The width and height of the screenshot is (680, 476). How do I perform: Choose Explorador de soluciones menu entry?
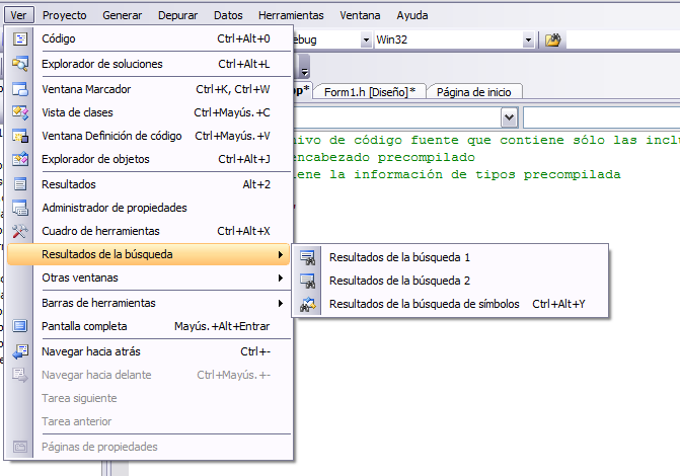[x=149, y=64]
